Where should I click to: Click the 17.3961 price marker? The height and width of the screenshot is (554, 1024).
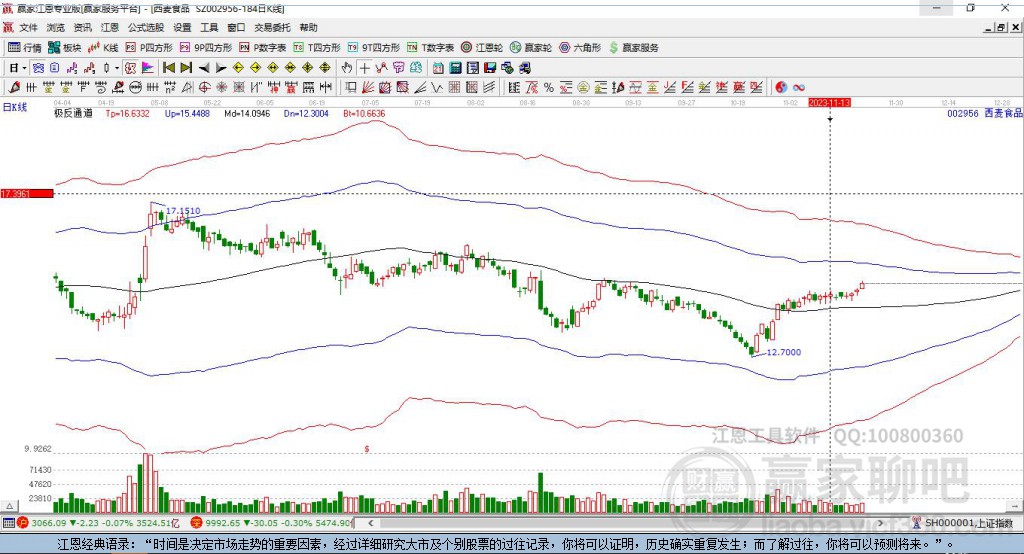(27, 193)
